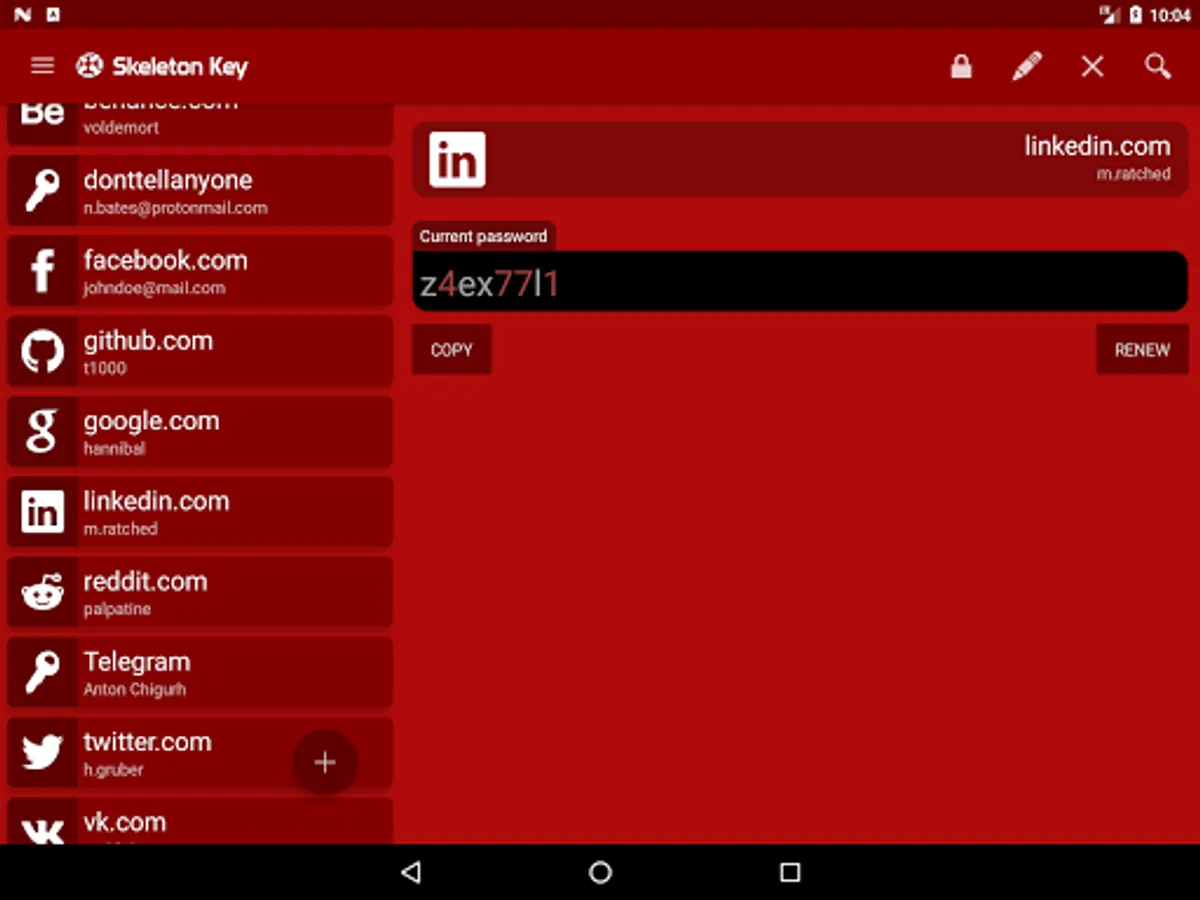Open the navigation drawer menu
The width and height of the screenshot is (1200, 900).
(x=42, y=66)
